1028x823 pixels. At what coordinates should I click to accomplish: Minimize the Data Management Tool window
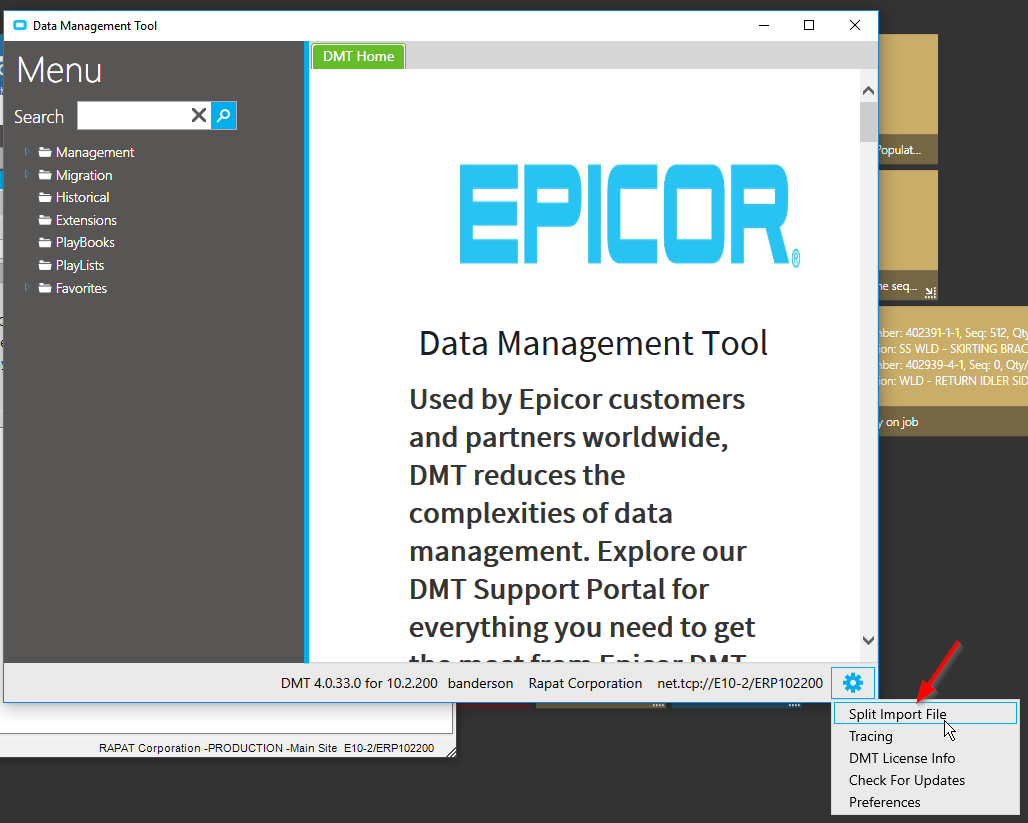pos(764,26)
